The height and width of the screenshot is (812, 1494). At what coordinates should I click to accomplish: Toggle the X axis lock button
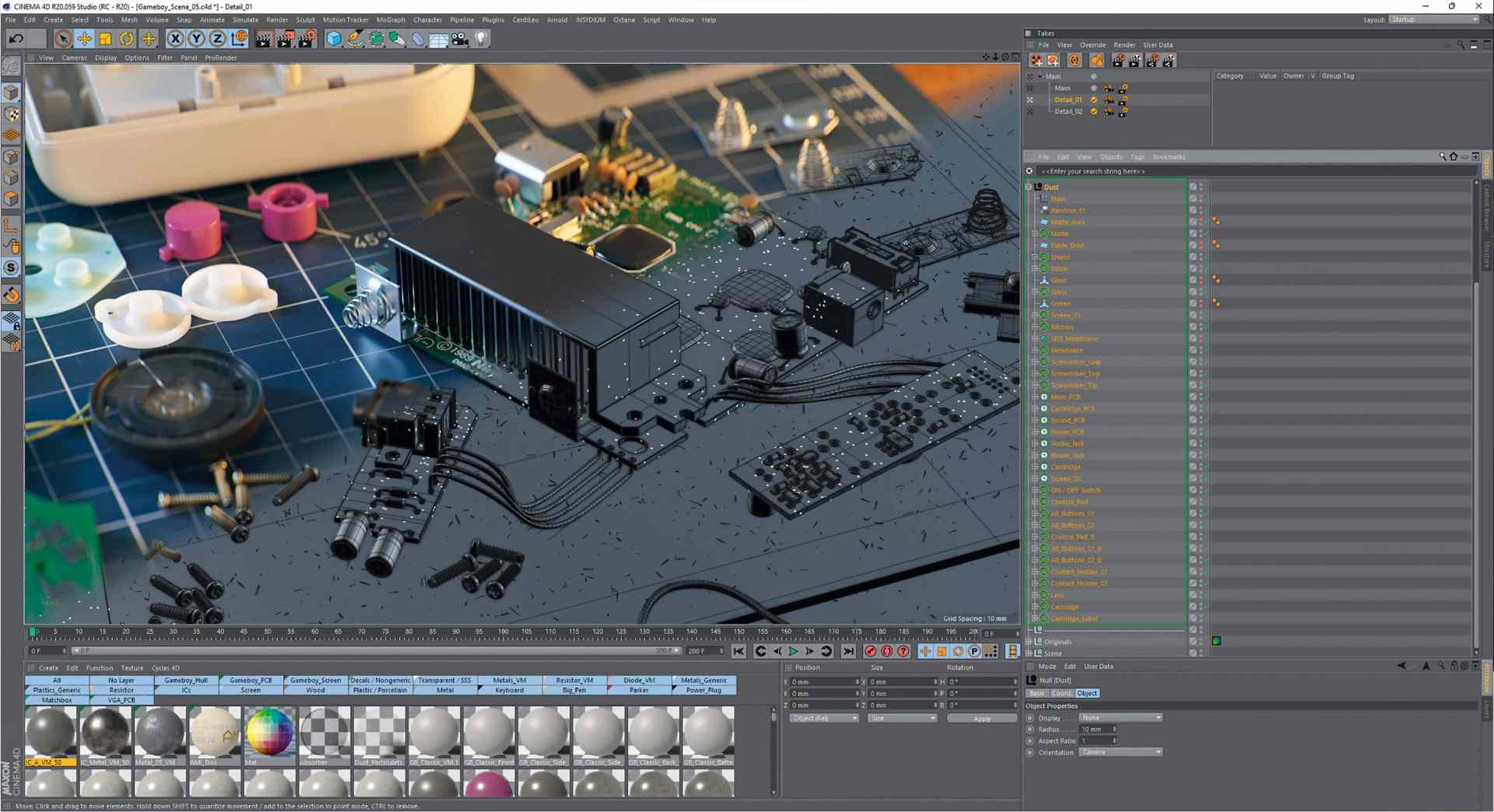pos(175,38)
